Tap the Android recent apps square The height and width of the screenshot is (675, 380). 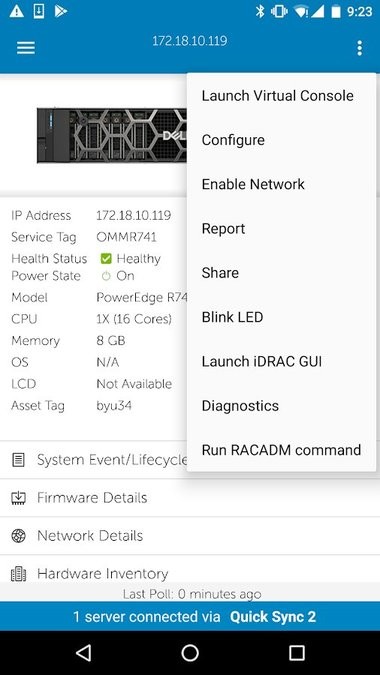coord(297,653)
